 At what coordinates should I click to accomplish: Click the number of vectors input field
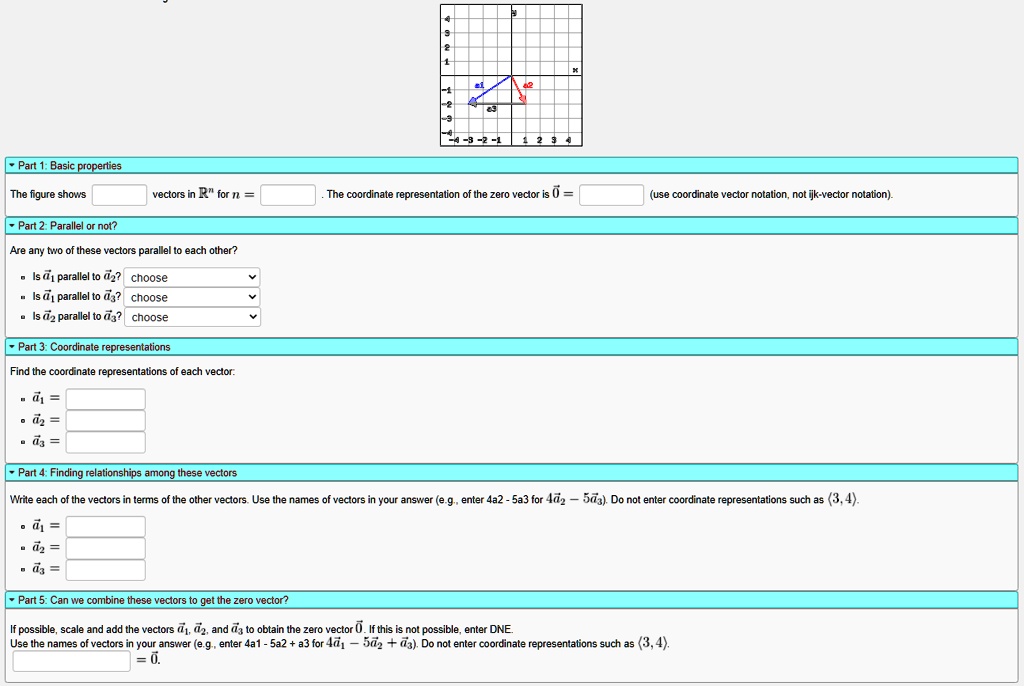(119, 195)
